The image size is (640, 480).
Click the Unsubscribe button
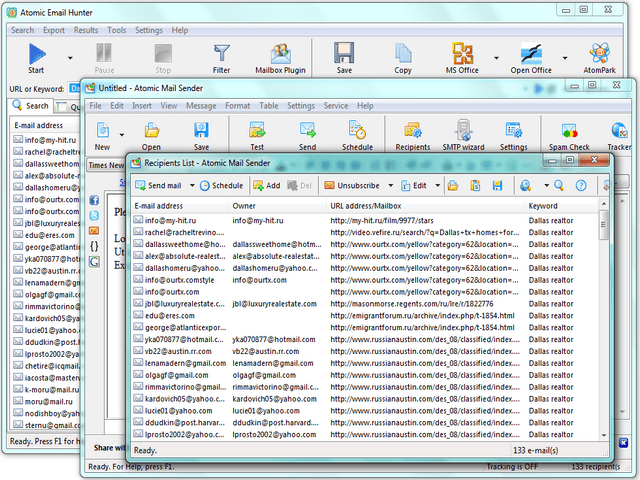point(350,186)
